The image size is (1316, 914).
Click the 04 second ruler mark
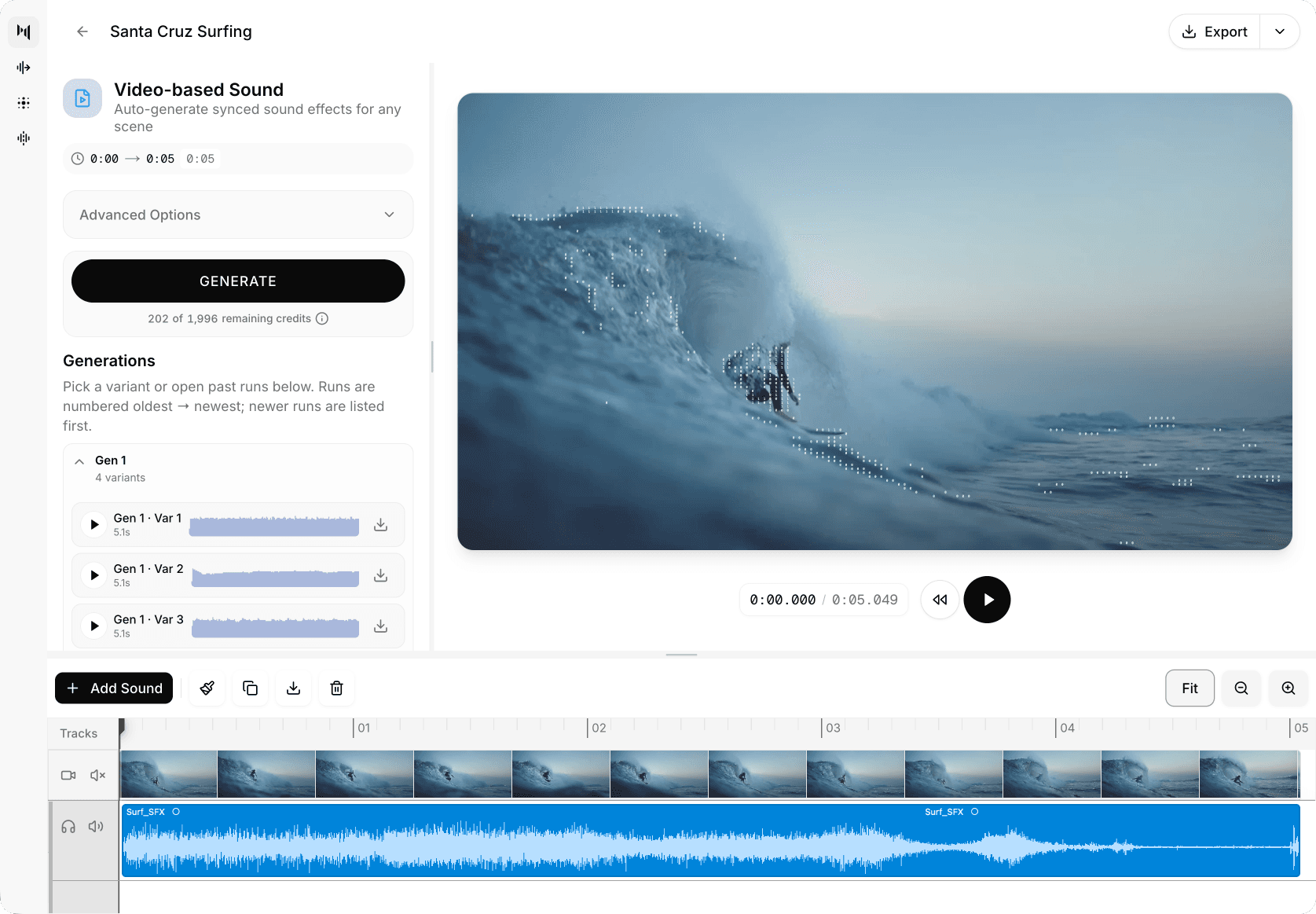click(x=1067, y=728)
